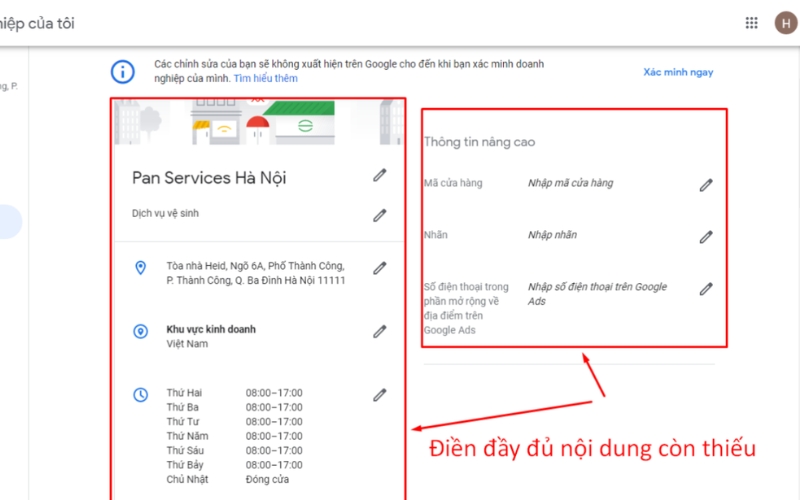Viewport: 800px width, 500px height.
Task: Click the Nhập nhãn placeholder
Action: [x=552, y=235]
